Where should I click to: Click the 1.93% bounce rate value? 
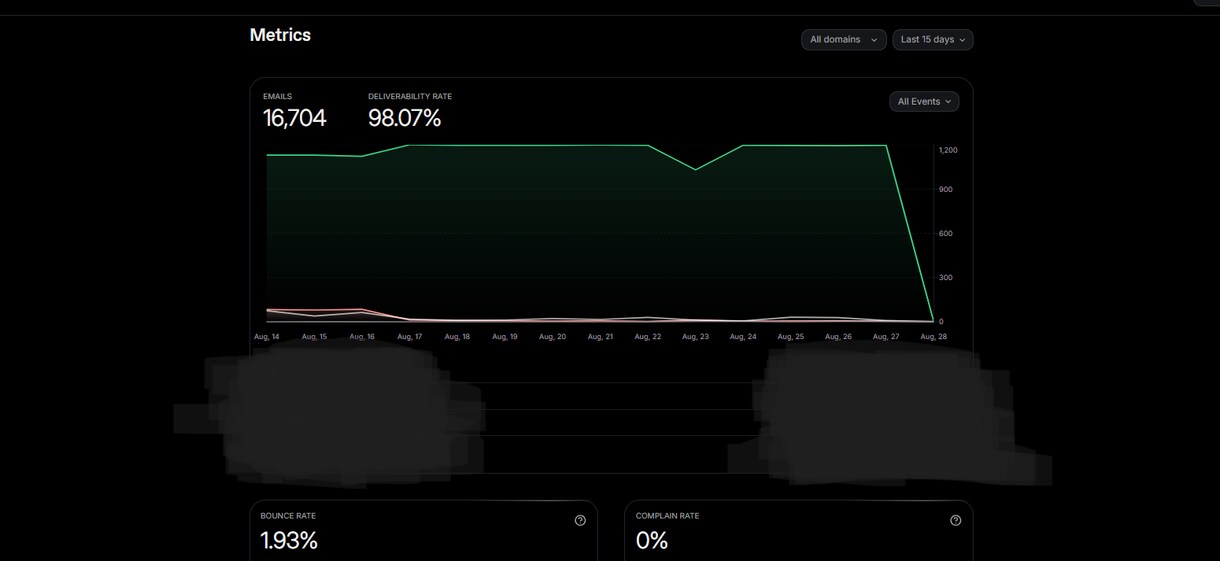tap(289, 541)
